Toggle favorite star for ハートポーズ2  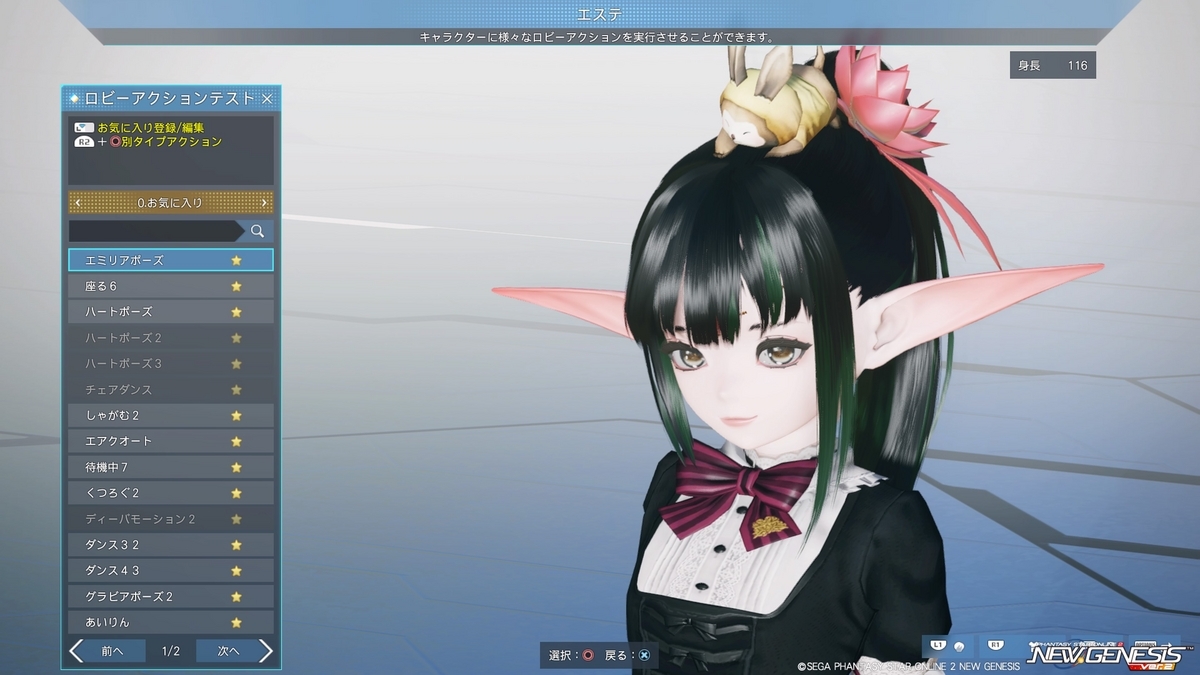pyautogui.click(x=237, y=338)
